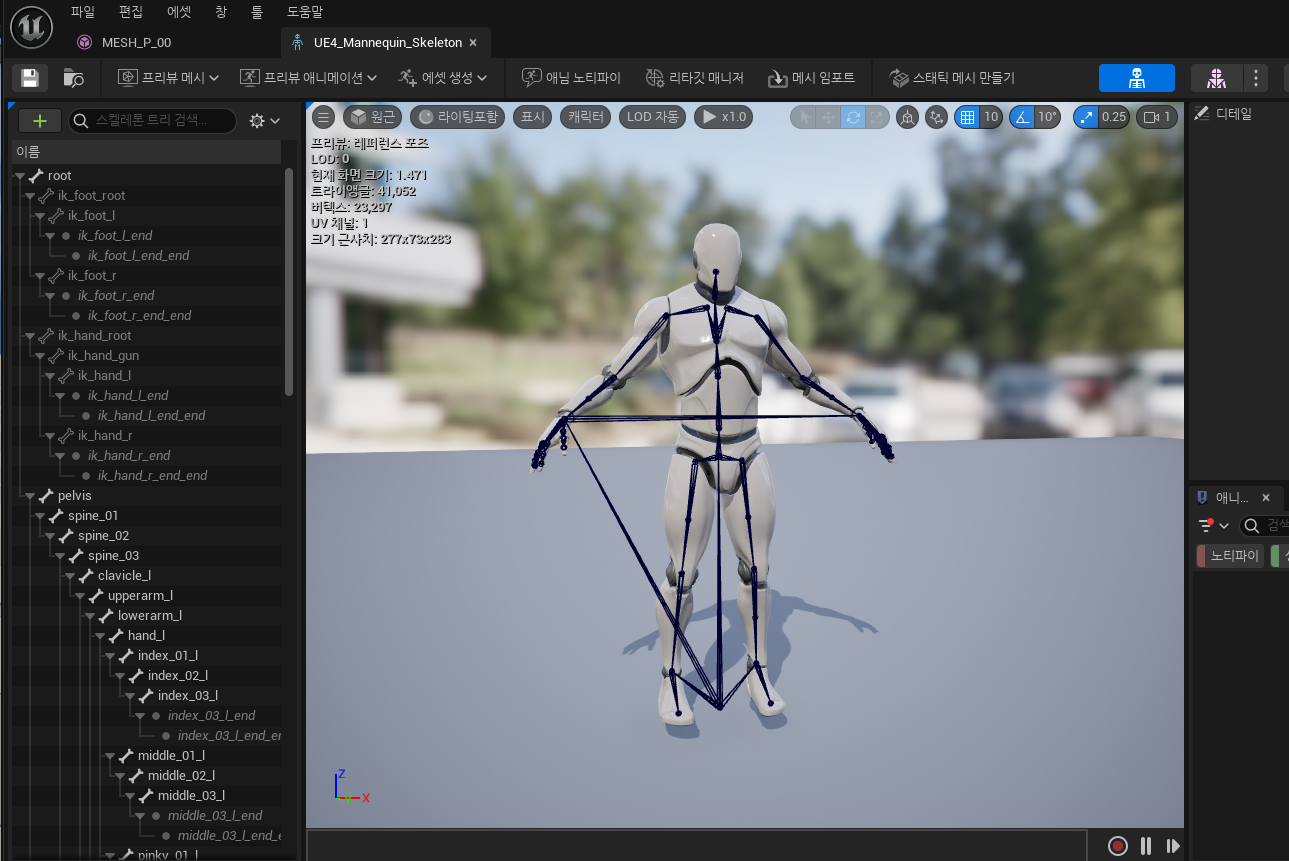Click the Unreal Engine logo icon

(x=31, y=27)
